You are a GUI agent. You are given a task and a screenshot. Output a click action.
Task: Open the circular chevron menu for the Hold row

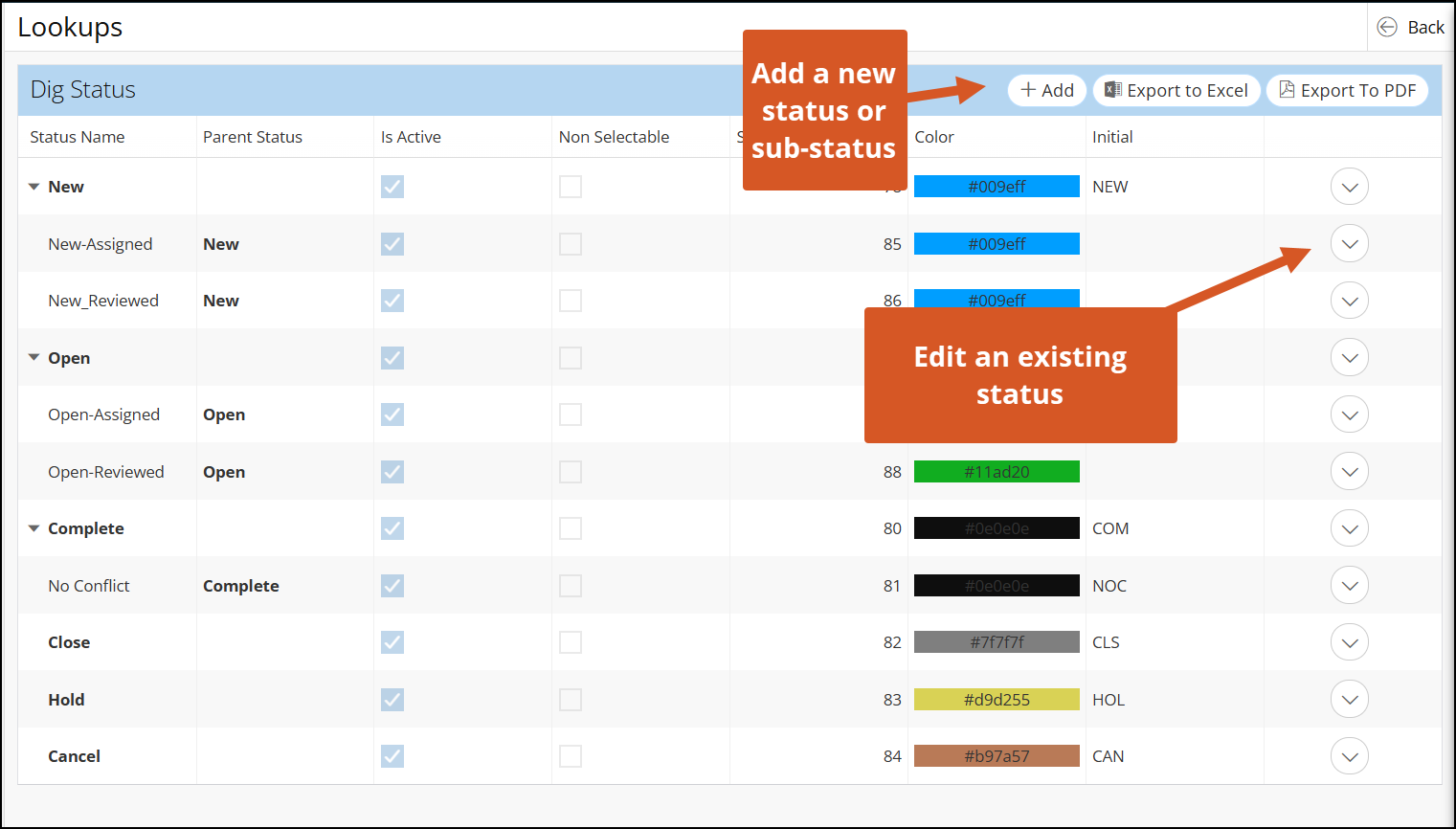[x=1349, y=700]
